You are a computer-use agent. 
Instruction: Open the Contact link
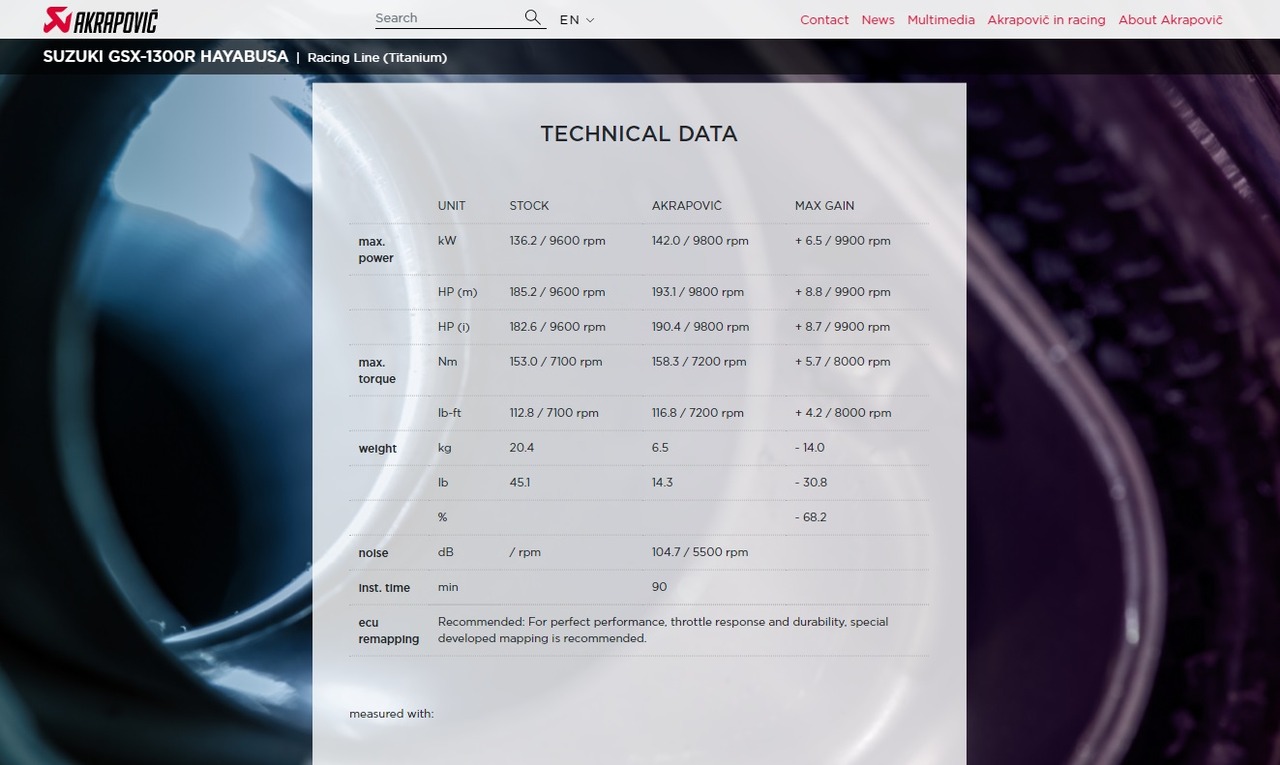[824, 19]
